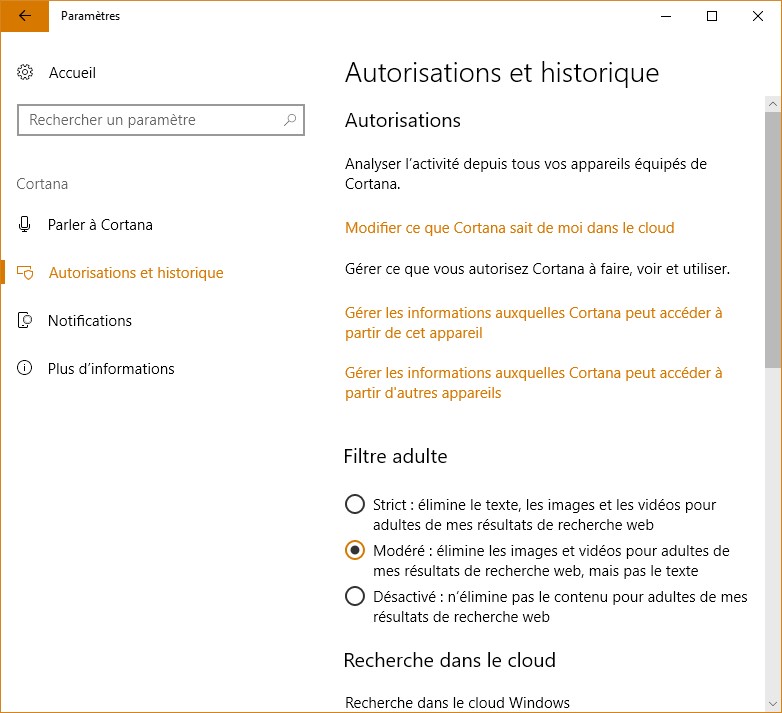Focus the Rechercher un paramètre field
This screenshot has height=713, width=782.
click(x=150, y=120)
